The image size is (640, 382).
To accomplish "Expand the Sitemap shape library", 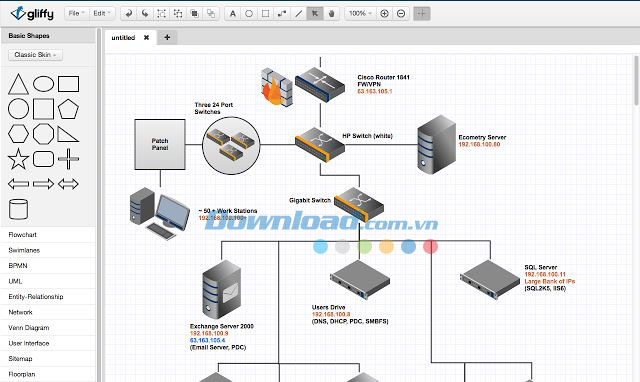I will [48, 359].
